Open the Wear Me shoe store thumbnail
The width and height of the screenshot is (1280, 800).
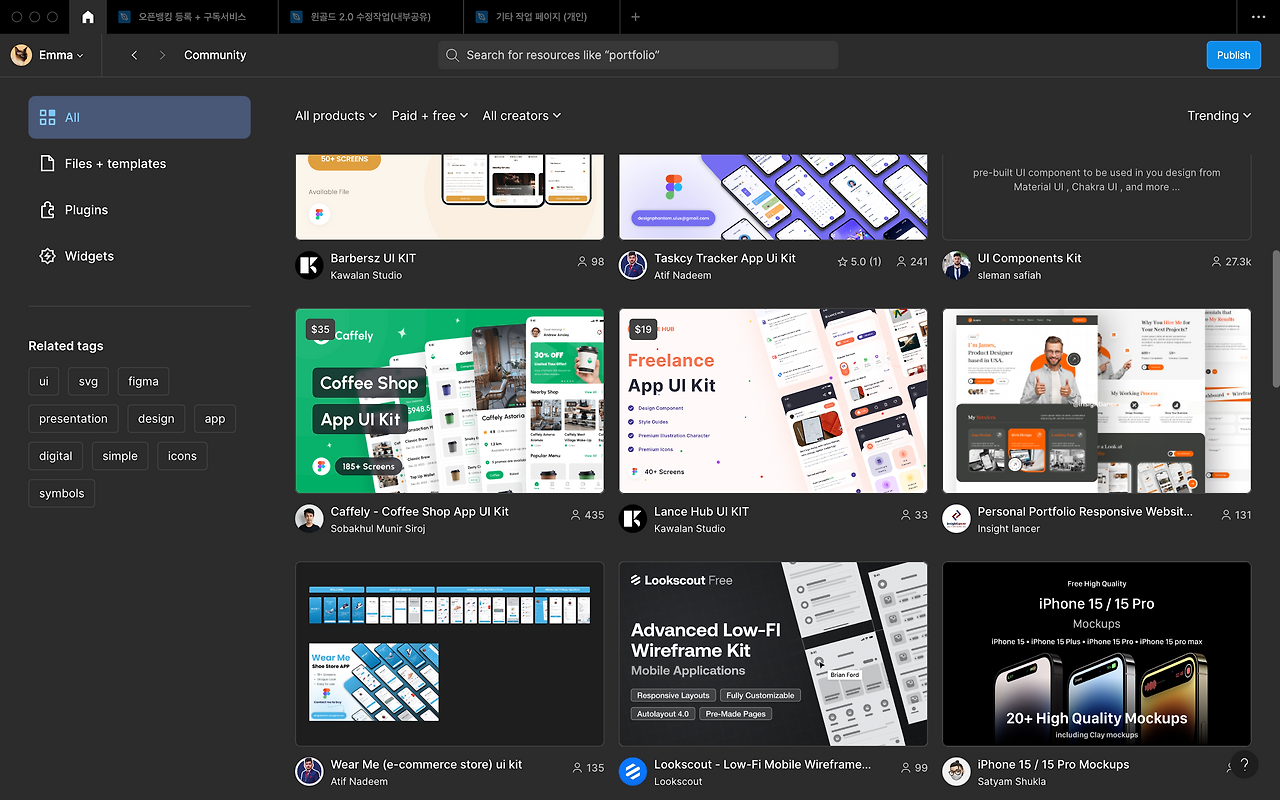450,654
